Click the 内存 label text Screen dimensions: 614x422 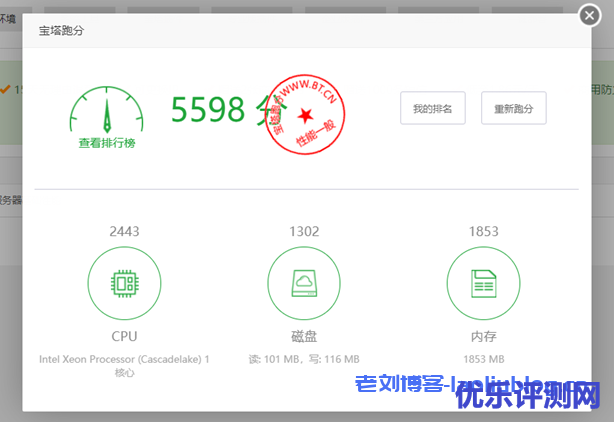point(484,336)
